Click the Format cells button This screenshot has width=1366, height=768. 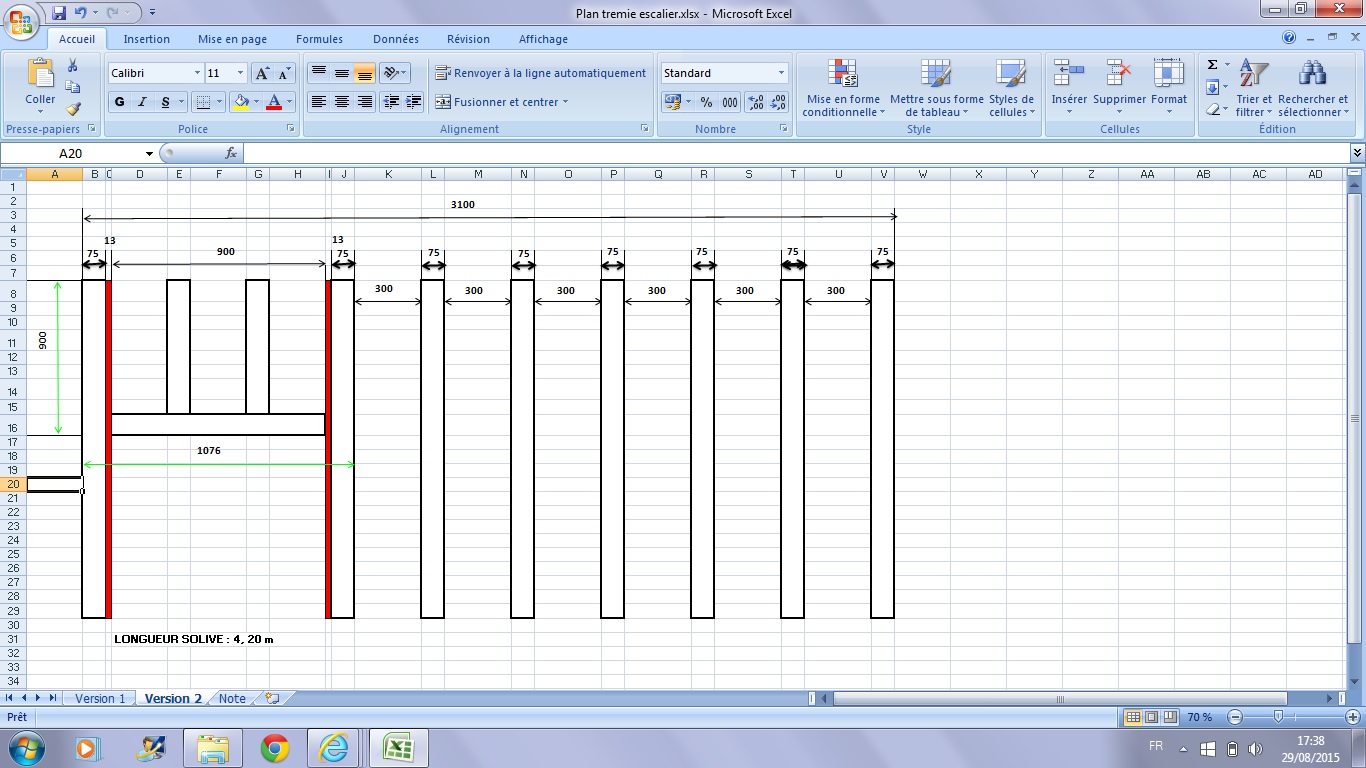pyautogui.click(x=1169, y=88)
